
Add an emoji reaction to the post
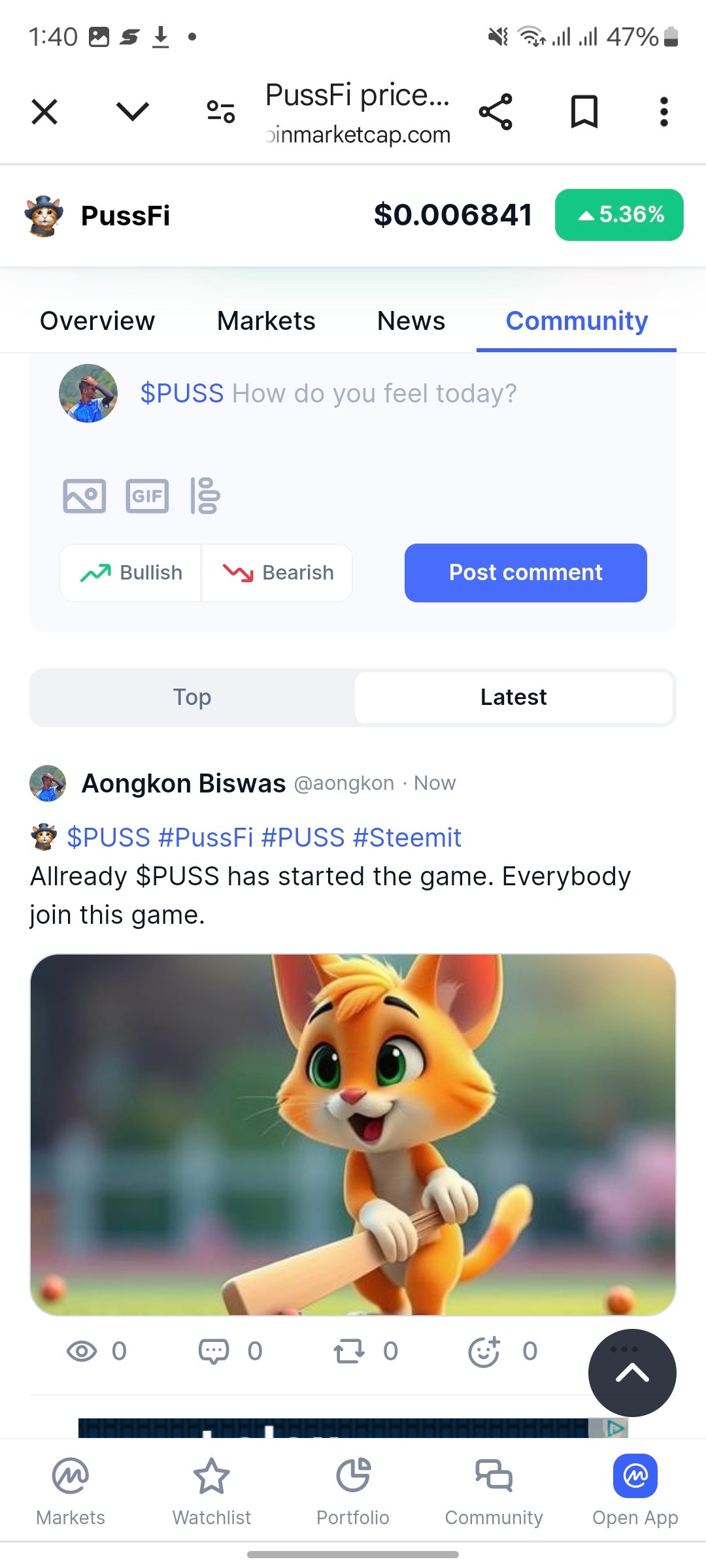(x=484, y=1350)
